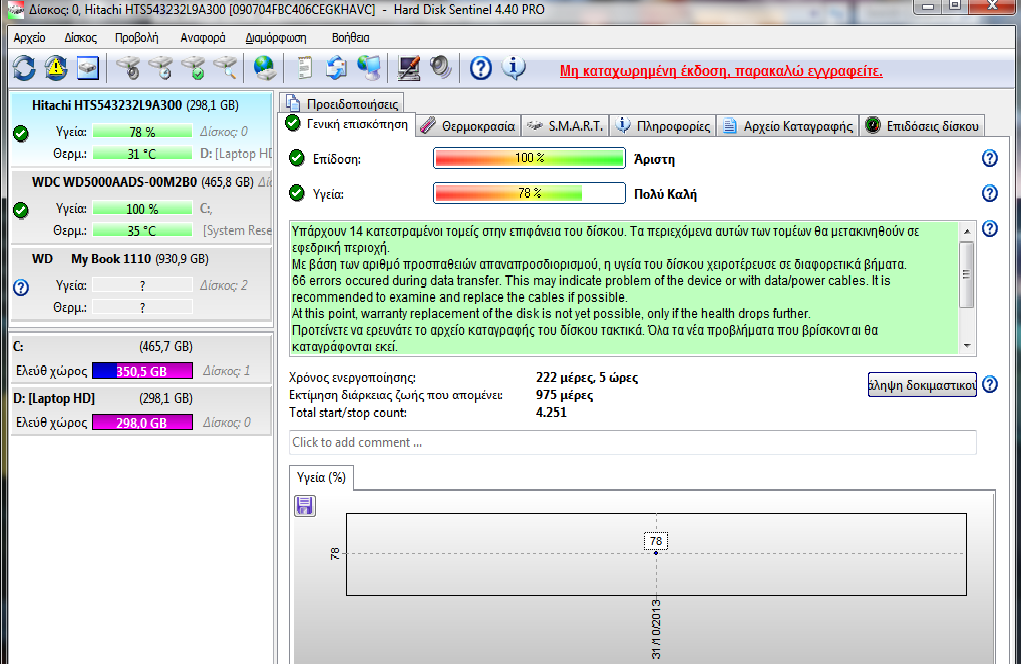Click the status text scrollbar up arrow
The height and width of the screenshot is (664, 1021).
[x=967, y=231]
